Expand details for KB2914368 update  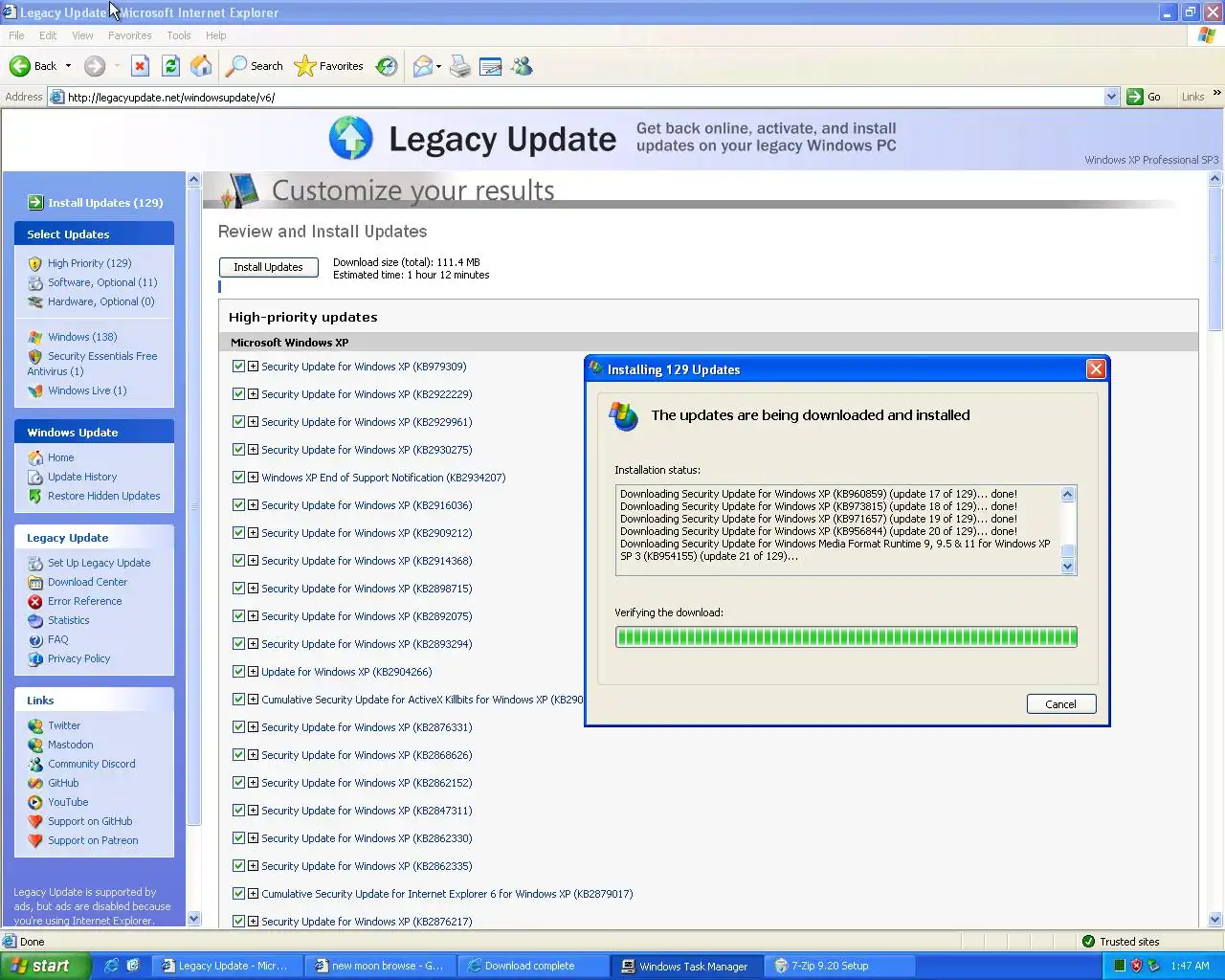[x=253, y=561]
